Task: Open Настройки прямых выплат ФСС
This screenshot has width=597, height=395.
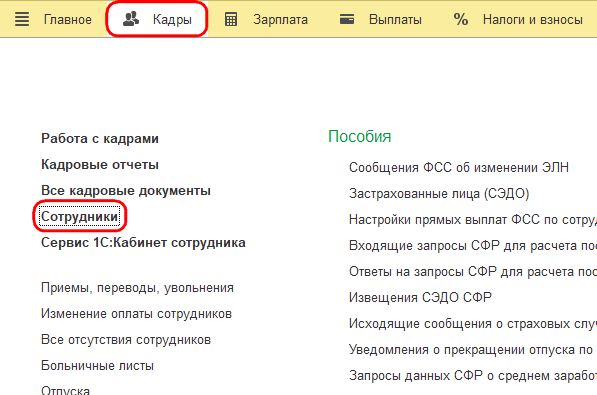Action: [x=473, y=220]
